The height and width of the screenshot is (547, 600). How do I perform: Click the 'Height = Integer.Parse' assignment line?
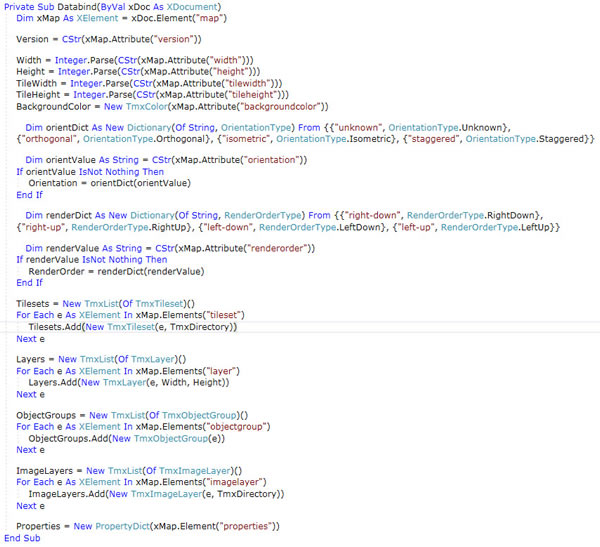(138, 72)
